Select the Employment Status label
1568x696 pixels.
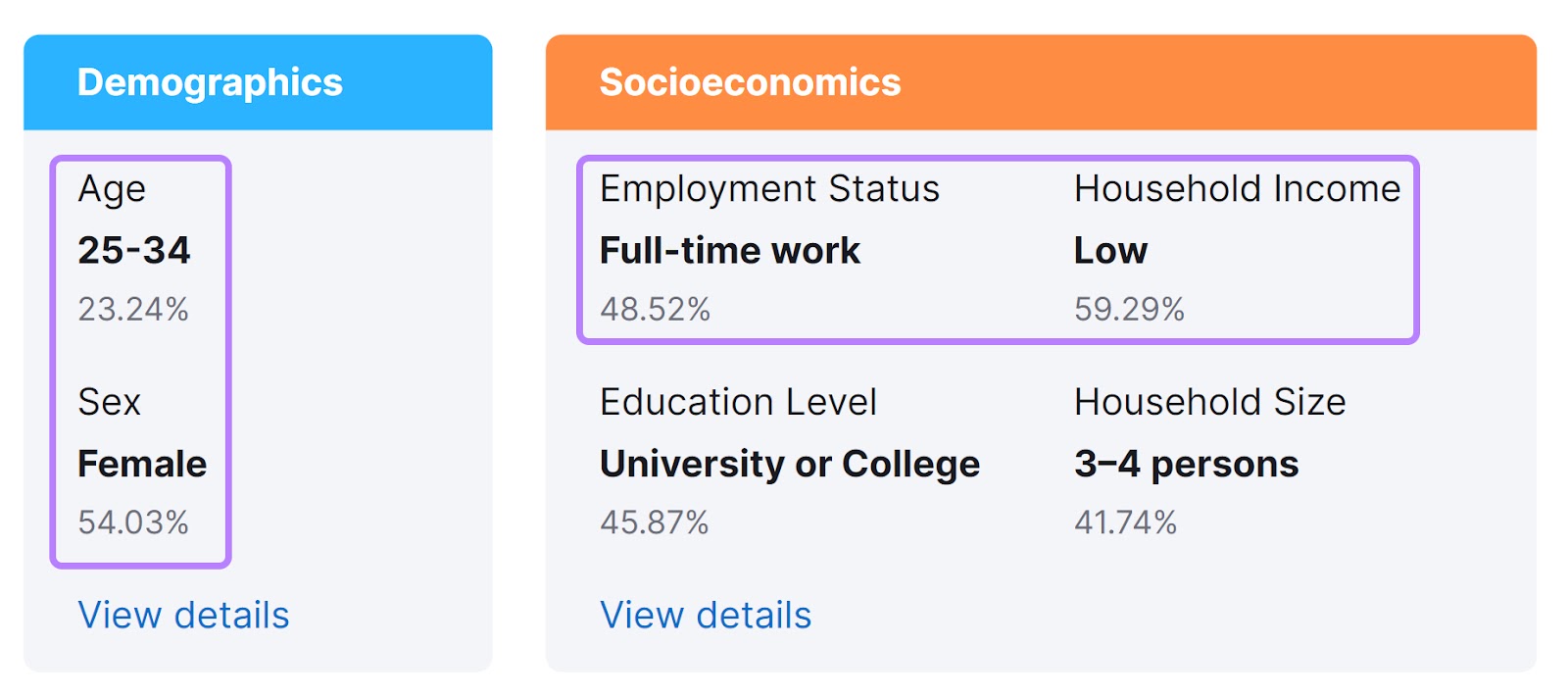pos(769,189)
